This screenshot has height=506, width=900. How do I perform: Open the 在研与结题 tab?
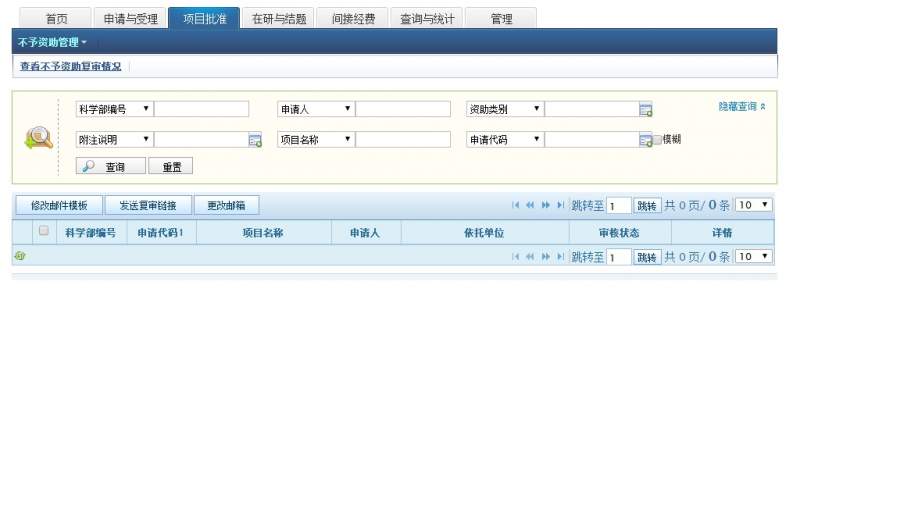[x=279, y=18]
